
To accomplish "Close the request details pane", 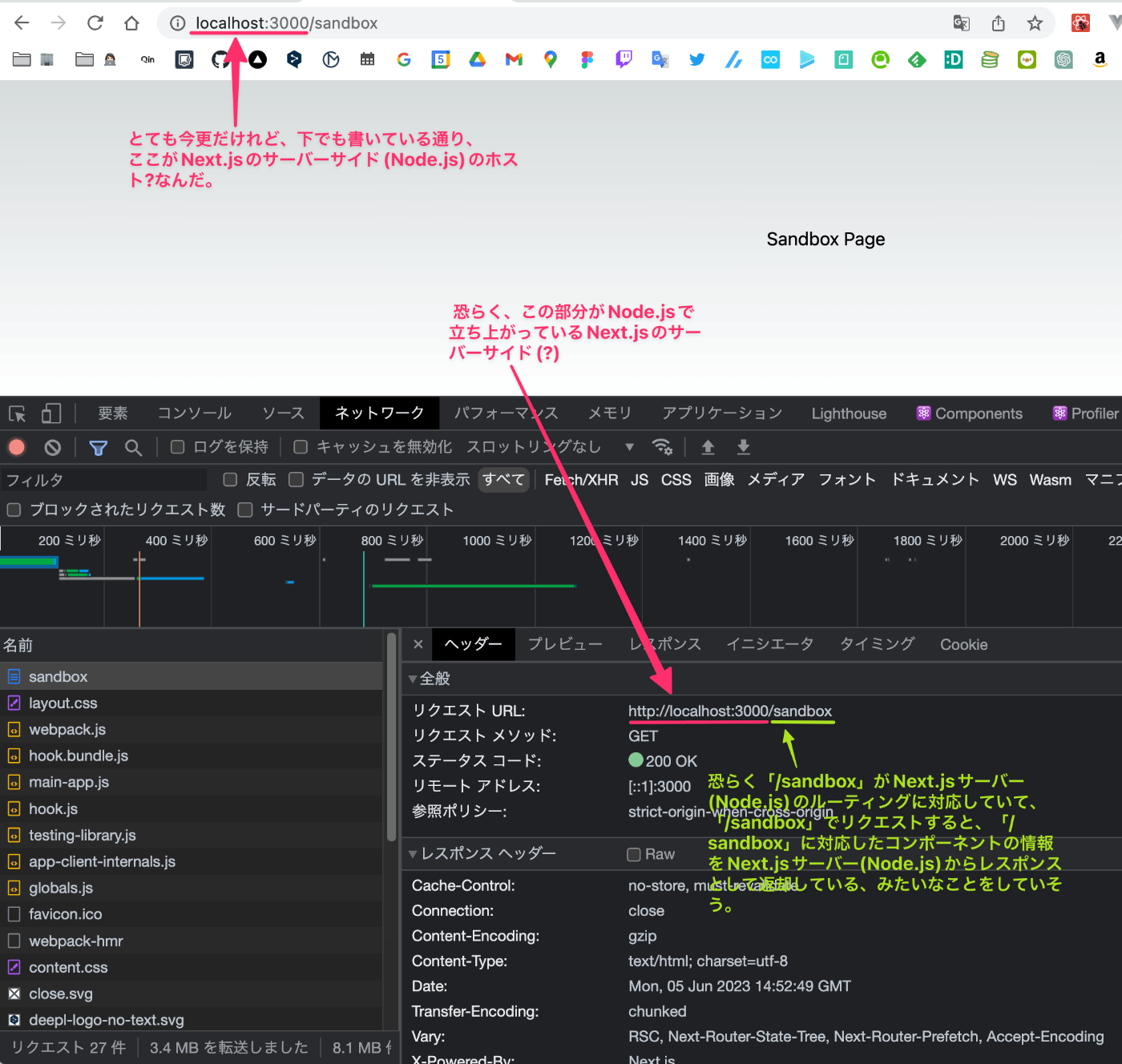I will point(418,644).
